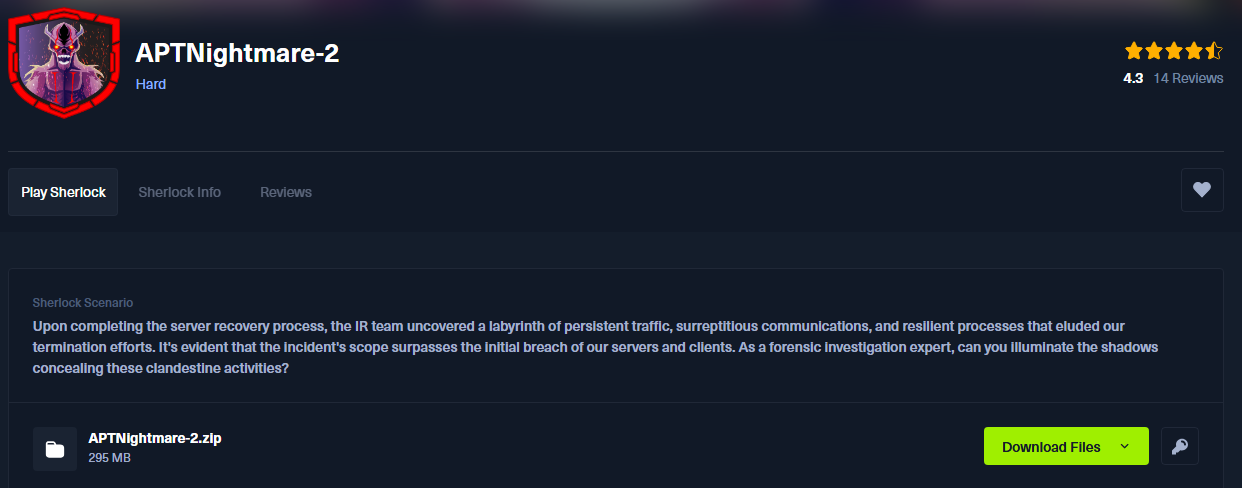Click the middle third rating star
The width and height of the screenshot is (1242, 488).
(1173, 51)
